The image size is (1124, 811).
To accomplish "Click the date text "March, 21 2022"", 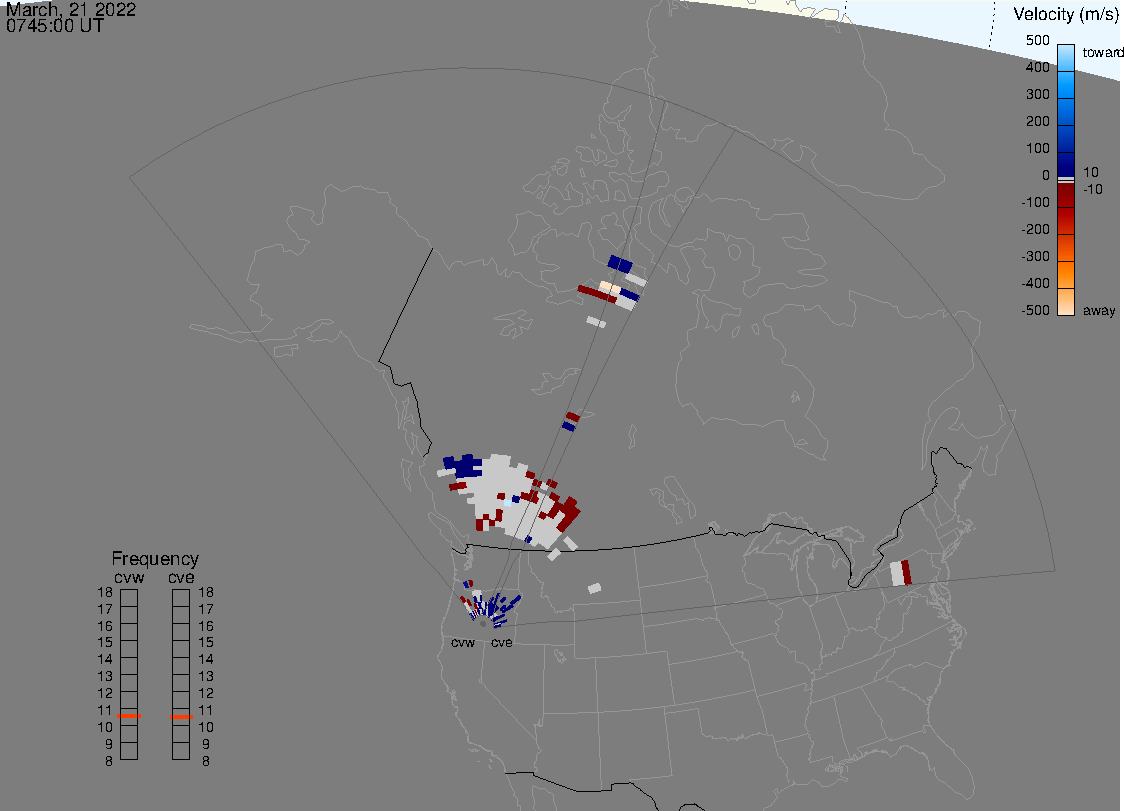I will (71, 10).
